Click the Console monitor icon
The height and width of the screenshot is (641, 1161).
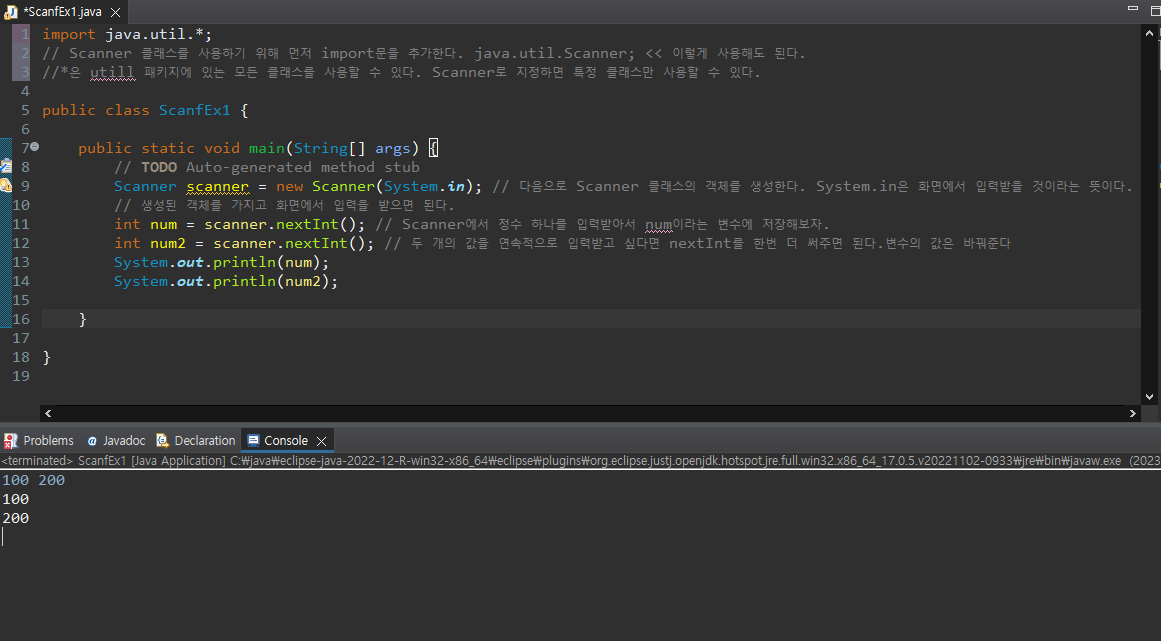tap(253, 440)
